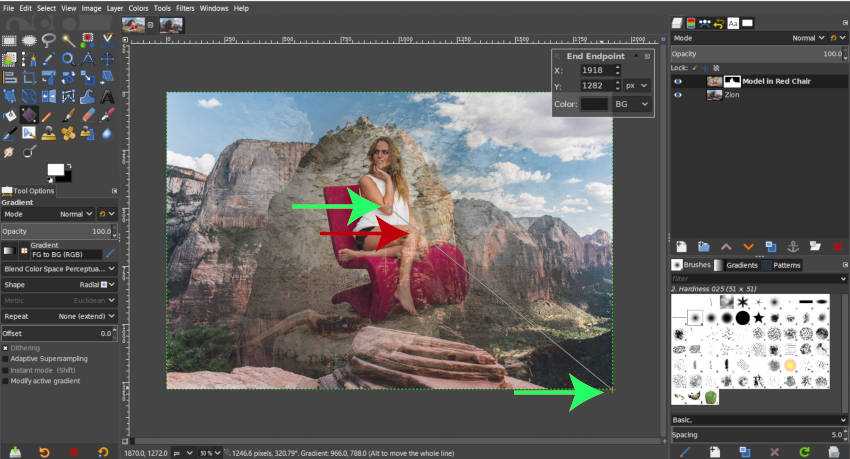Hide the Model in Red Chair layer
The height and width of the screenshot is (459, 850).
(x=678, y=81)
